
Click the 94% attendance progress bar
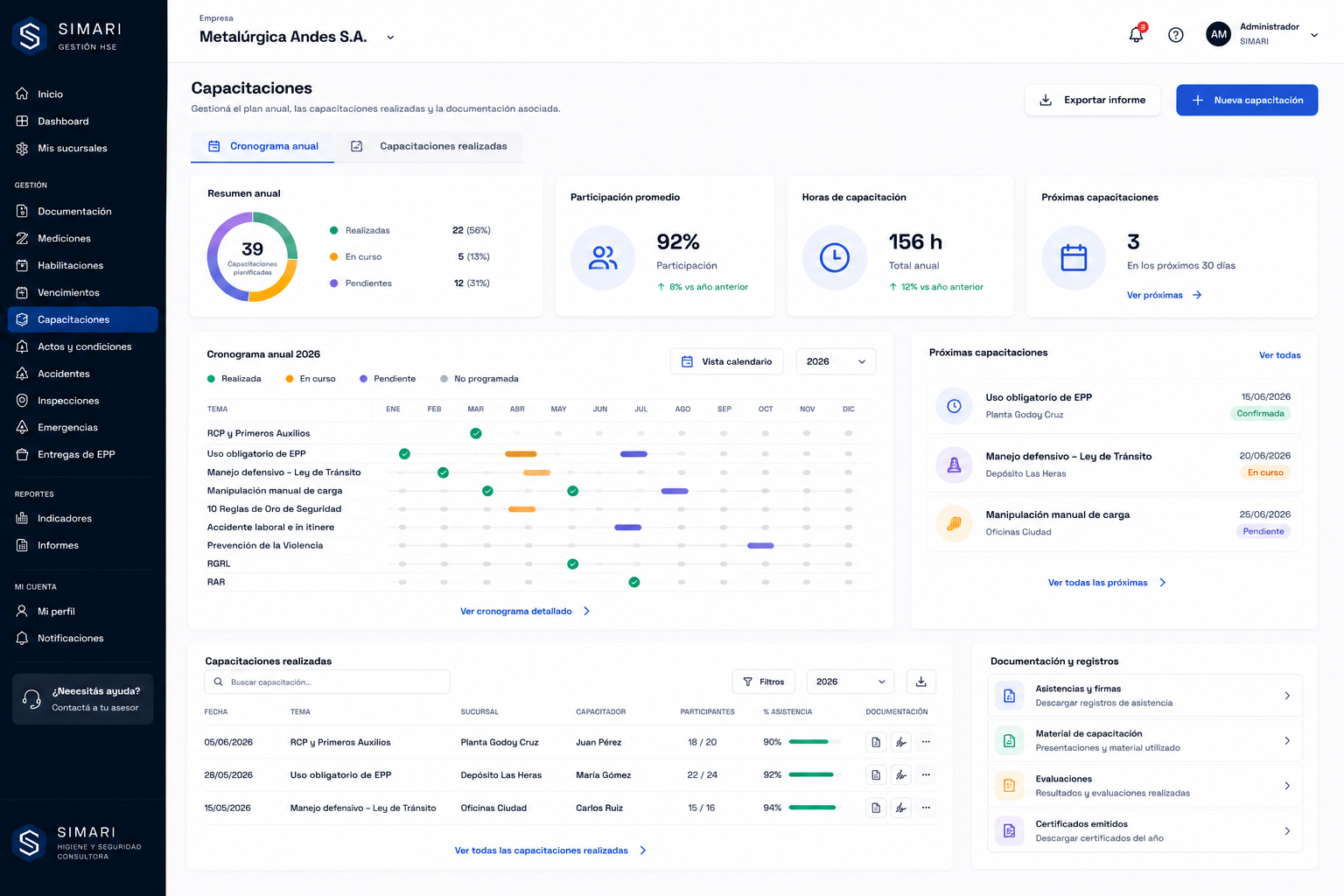pos(814,808)
